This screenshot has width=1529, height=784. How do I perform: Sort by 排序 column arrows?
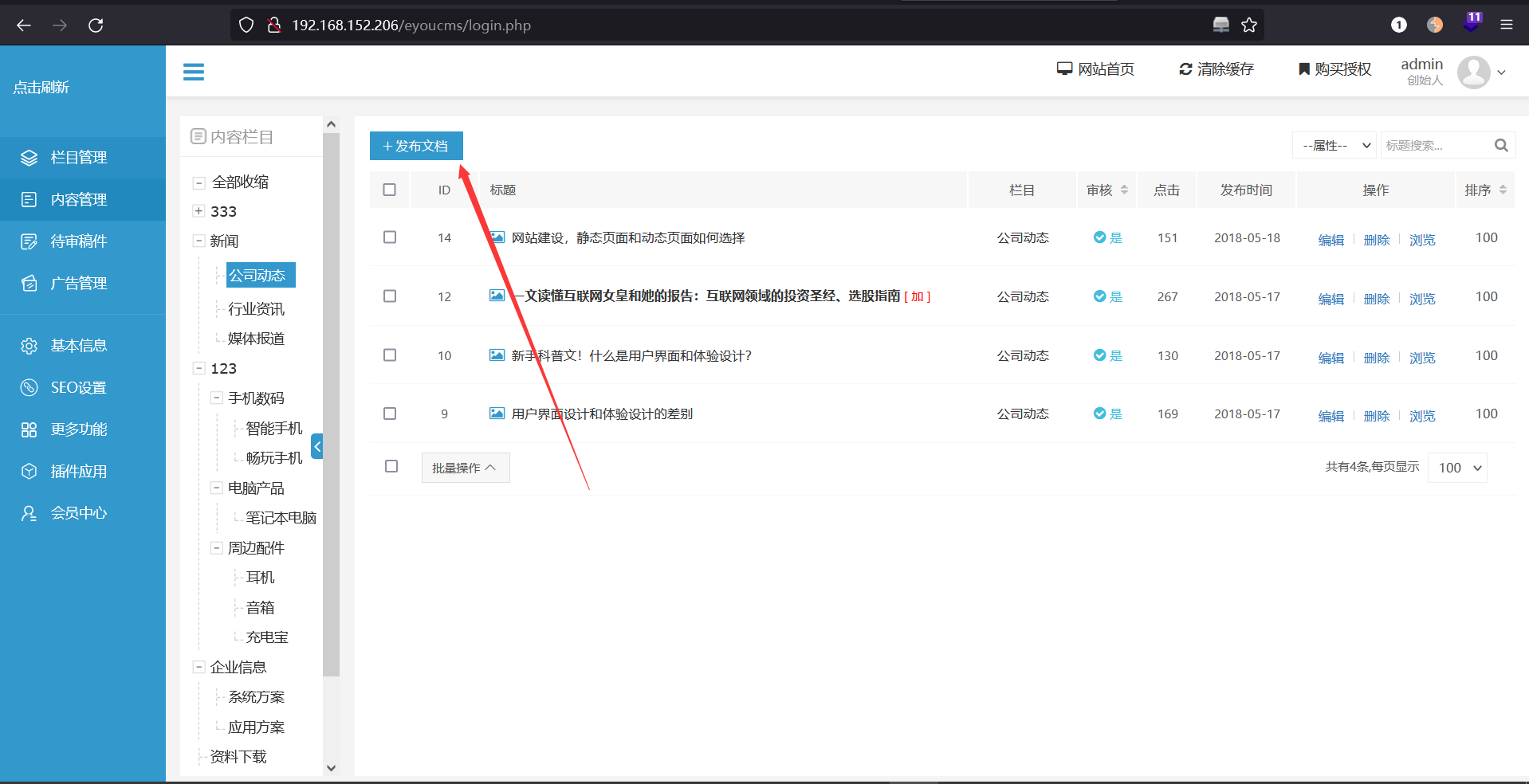1503,190
